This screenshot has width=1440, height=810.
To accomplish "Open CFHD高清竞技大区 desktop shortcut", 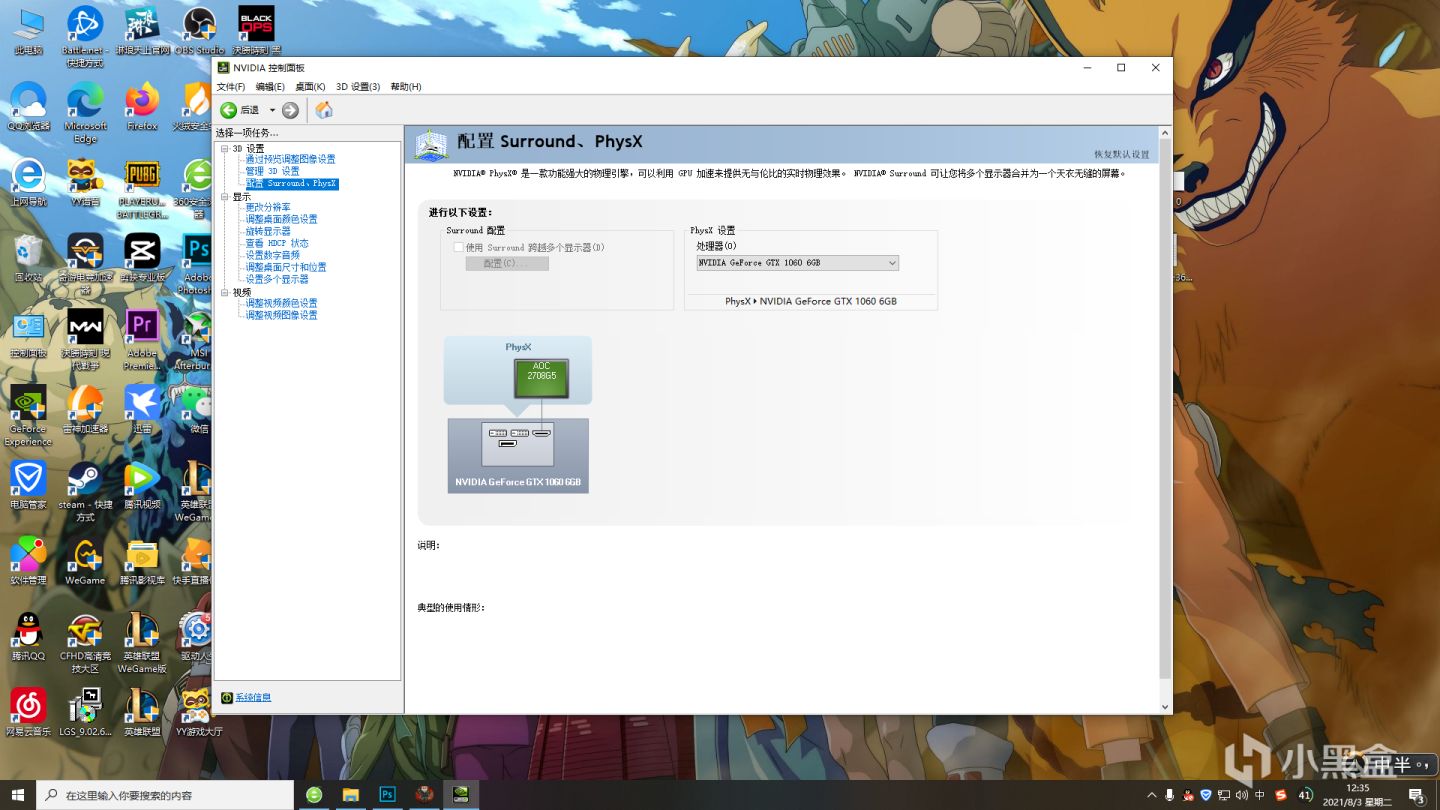I will click(x=85, y=644).
